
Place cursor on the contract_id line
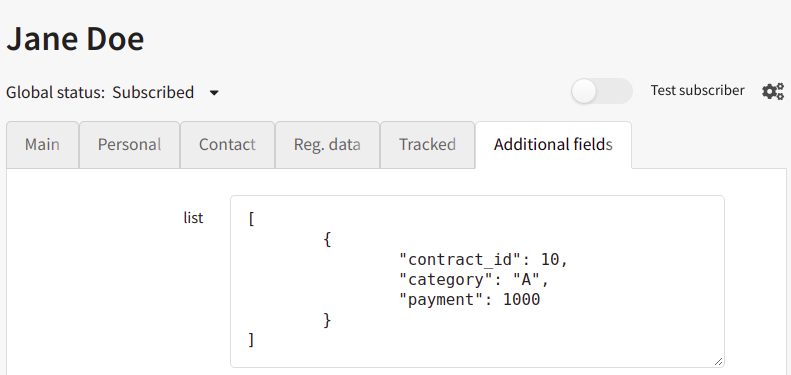coord(483,259)
